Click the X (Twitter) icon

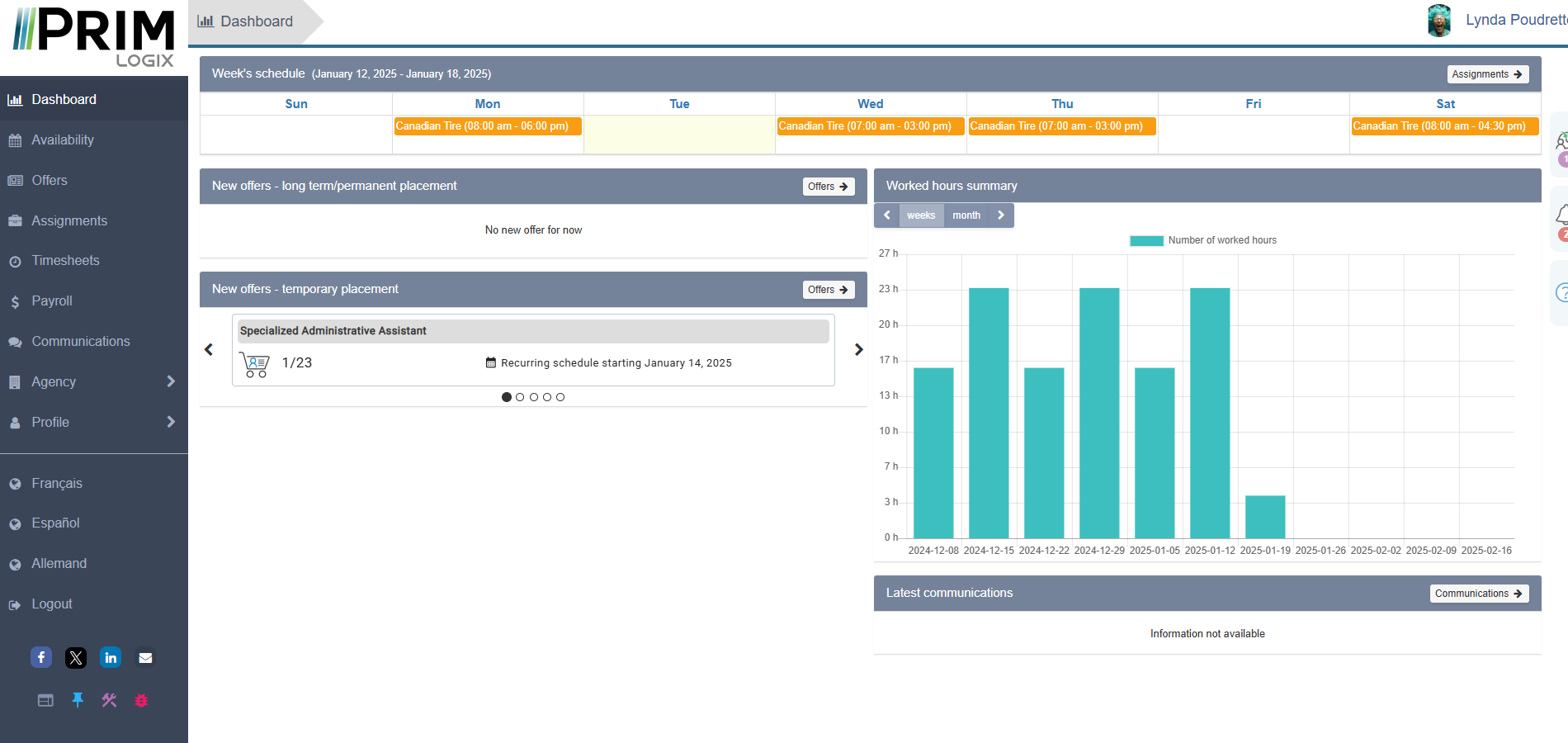(76, 657)
